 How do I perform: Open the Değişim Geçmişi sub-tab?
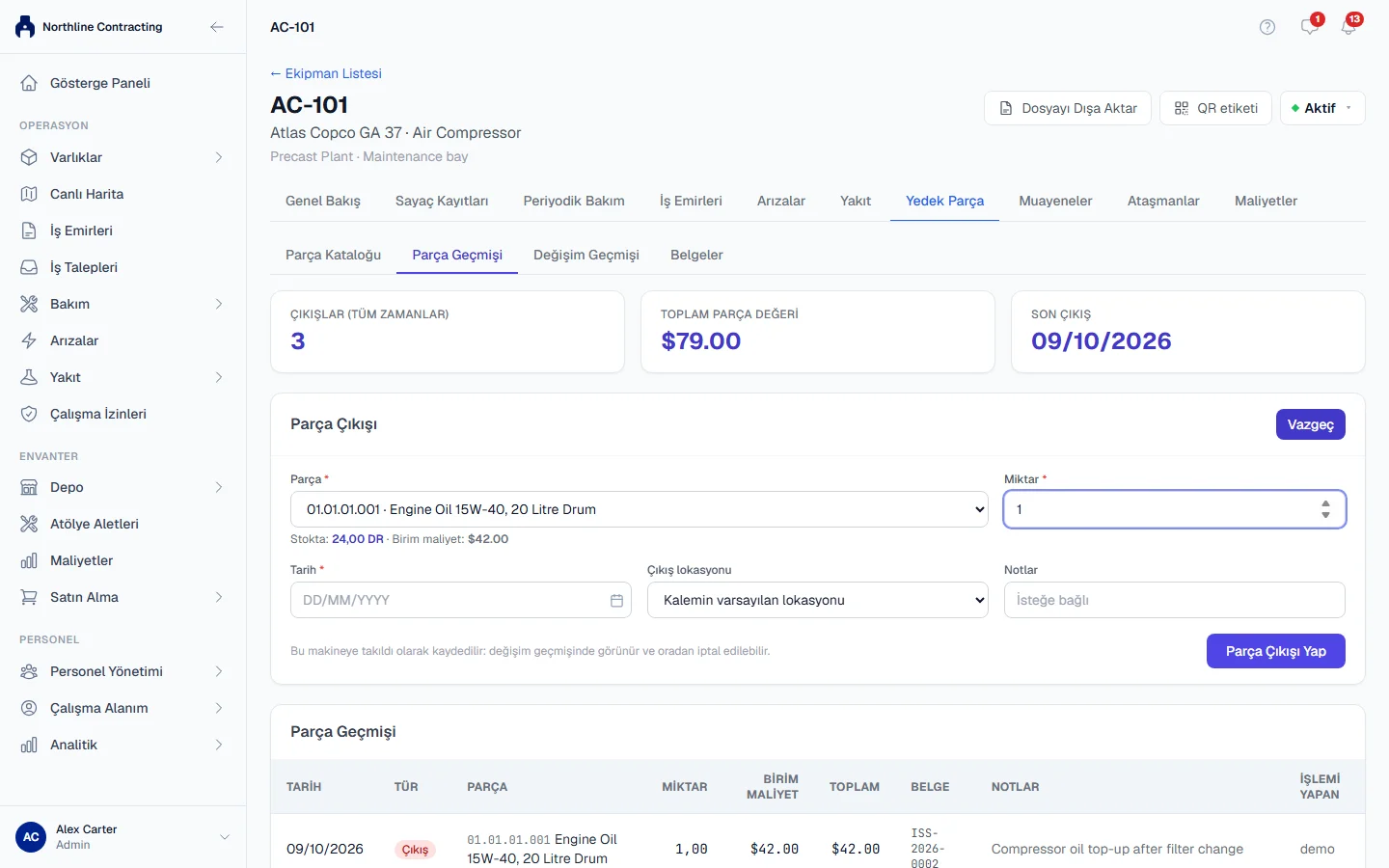coord(586,255)
